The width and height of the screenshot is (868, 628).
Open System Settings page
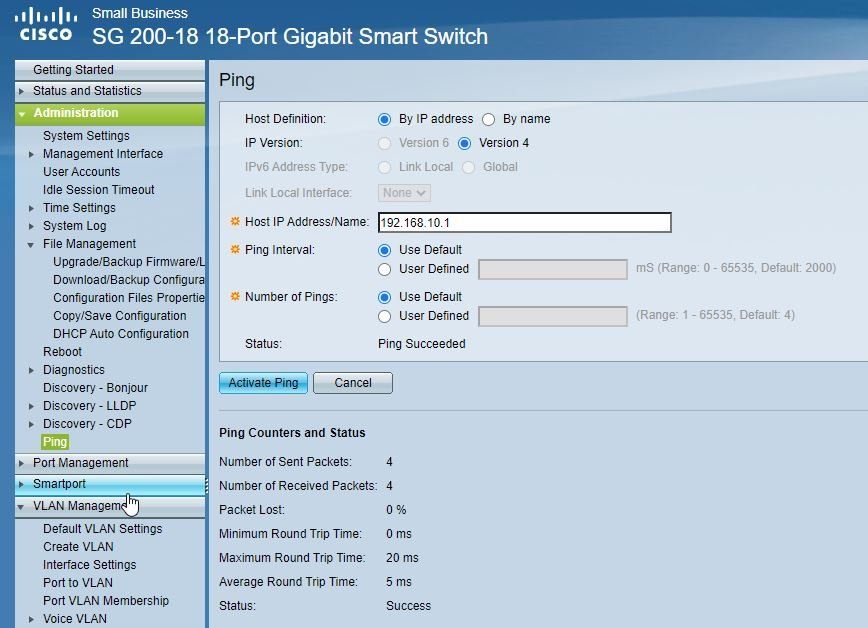pyautogui.click(x=86, y=136)
